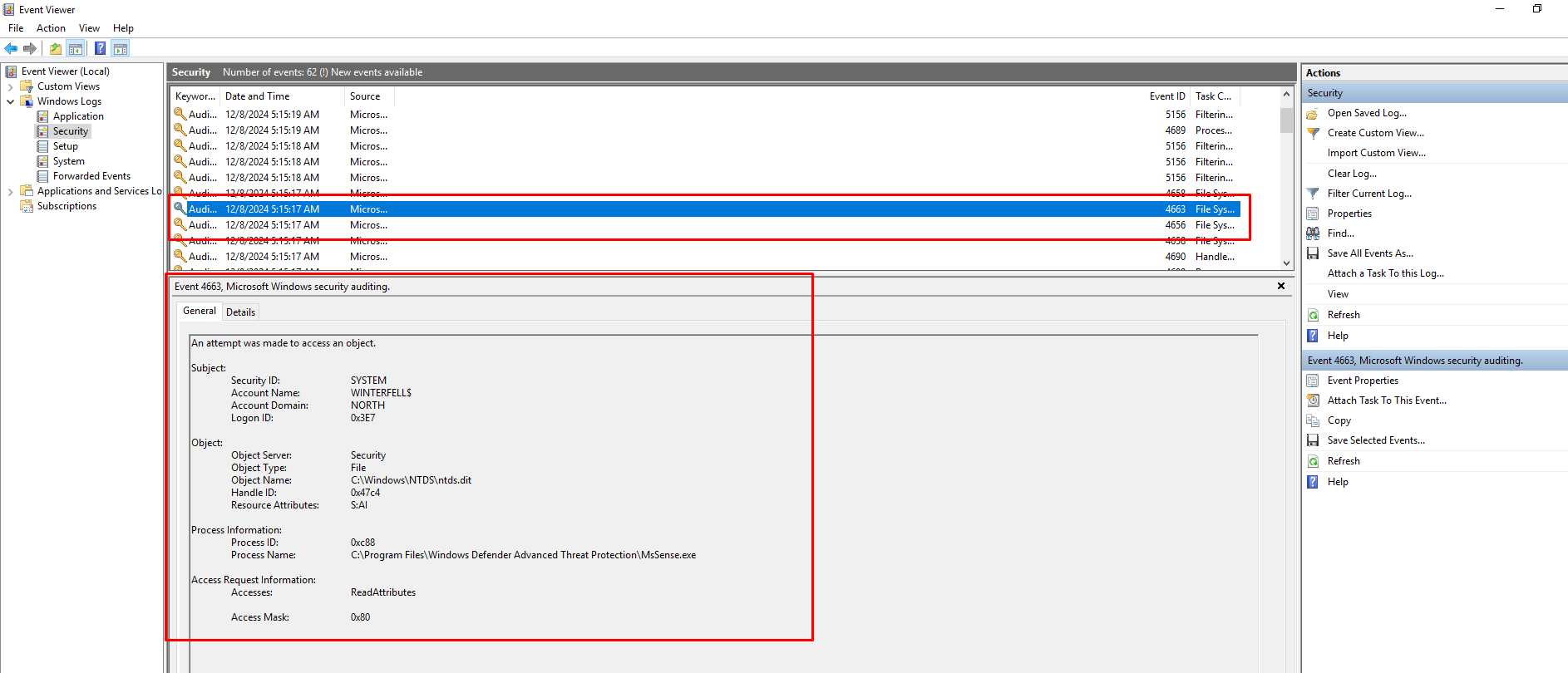This screenshot has width=1568, height=673.
Task: Click the Open Saved Log folder icon
Action: (x=1313, y=113)
